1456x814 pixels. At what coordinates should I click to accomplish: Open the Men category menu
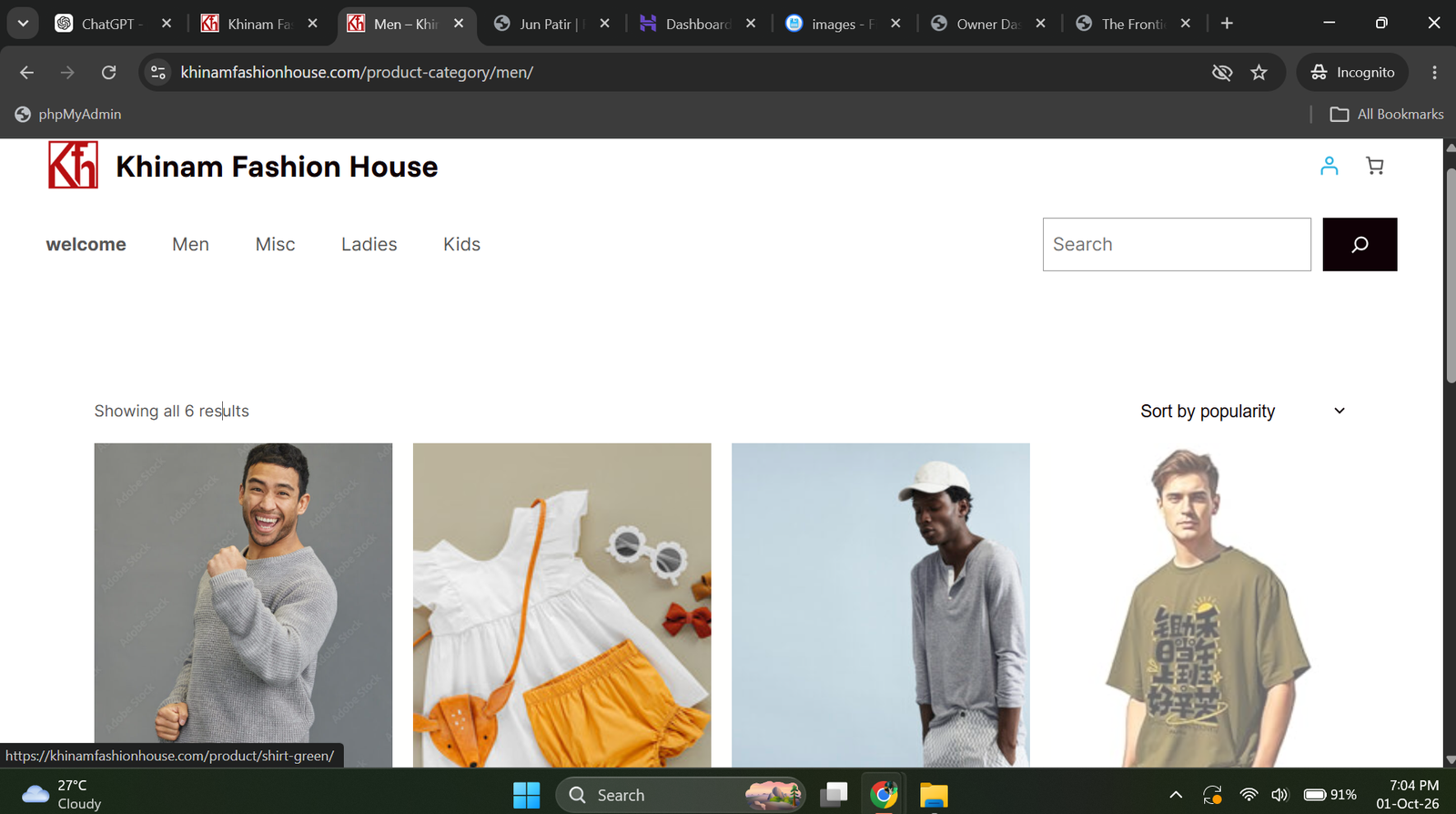tap(190, 244)
